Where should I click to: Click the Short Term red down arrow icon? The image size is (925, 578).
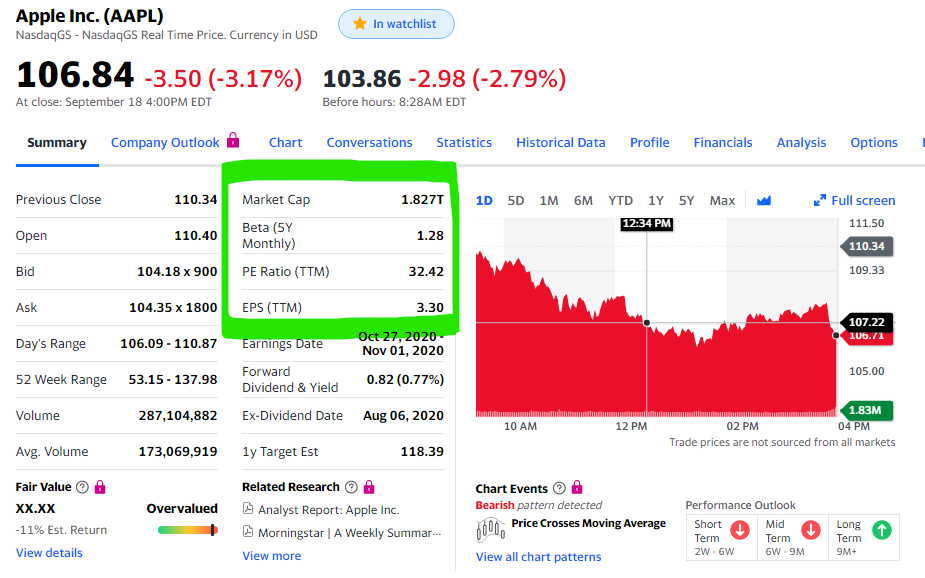(740, 530)
